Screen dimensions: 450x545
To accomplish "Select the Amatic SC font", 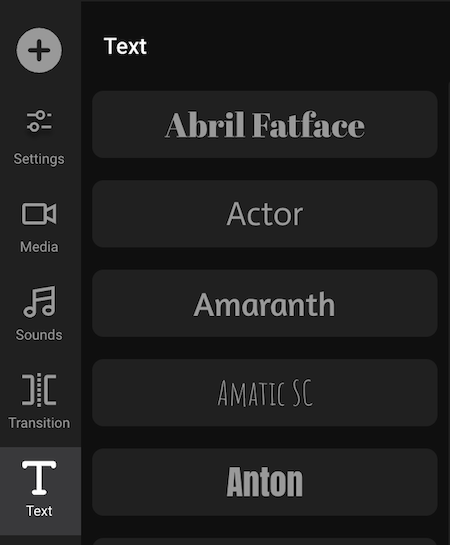I will coord(265,393).
